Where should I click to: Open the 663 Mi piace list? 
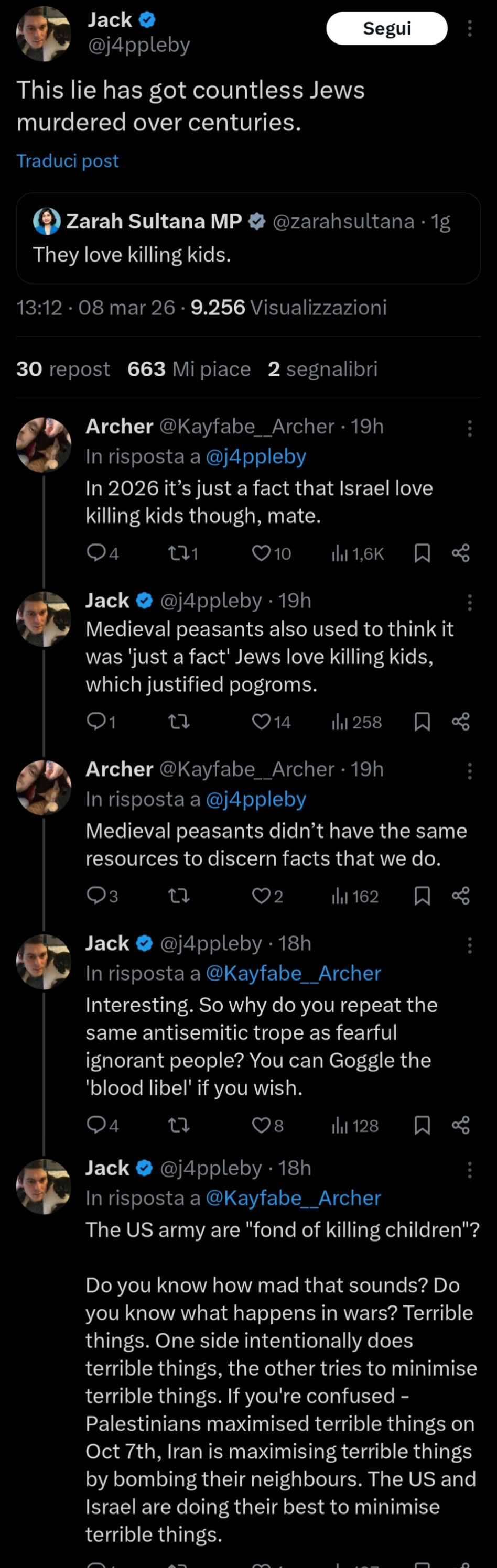pos(189,369)
